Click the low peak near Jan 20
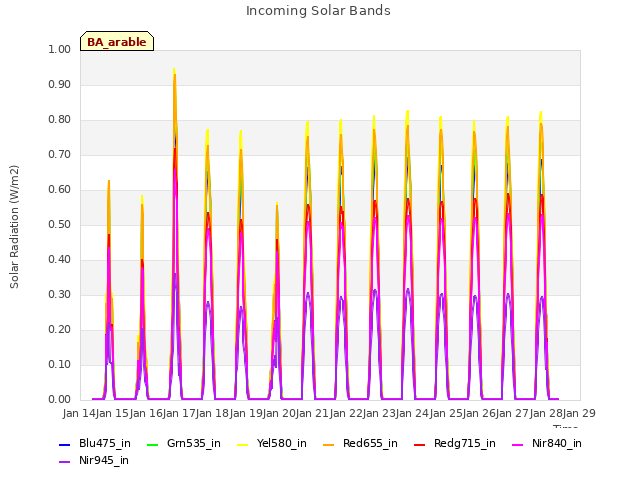Screen dimensions: 640x480 click(x=277, y=204)
